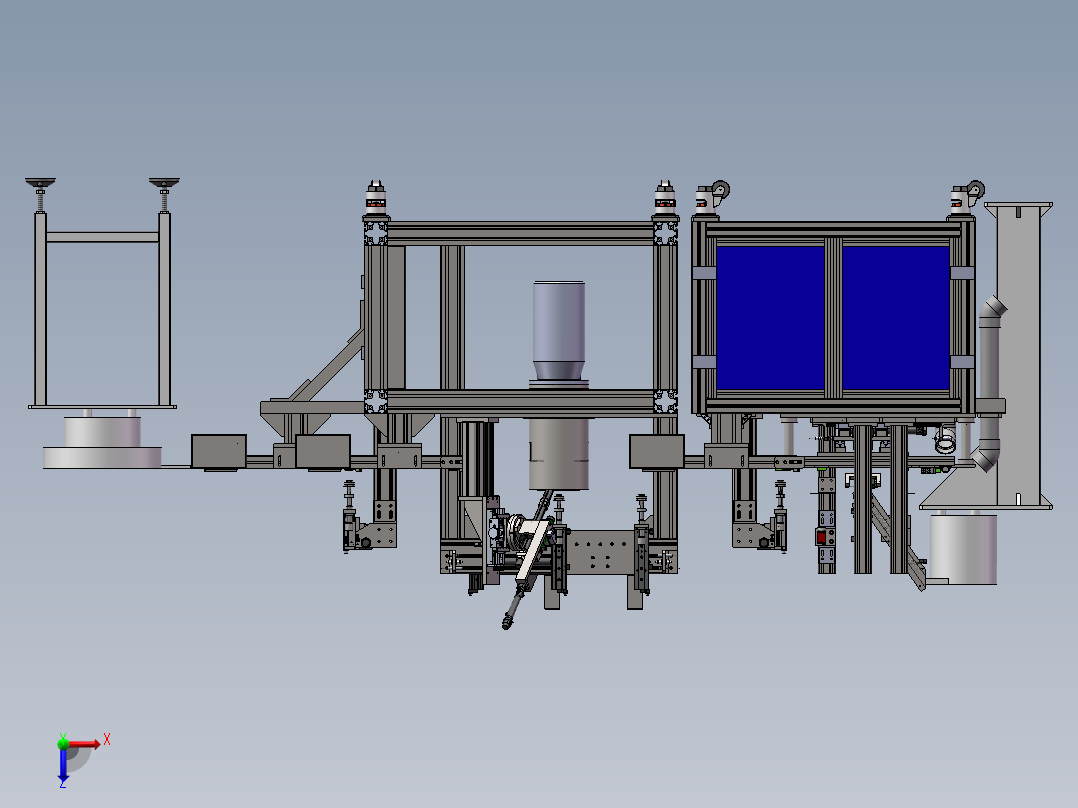Select the perforated grey plate beside the drive assembly
1078x808 pixels.
(601, 552)
